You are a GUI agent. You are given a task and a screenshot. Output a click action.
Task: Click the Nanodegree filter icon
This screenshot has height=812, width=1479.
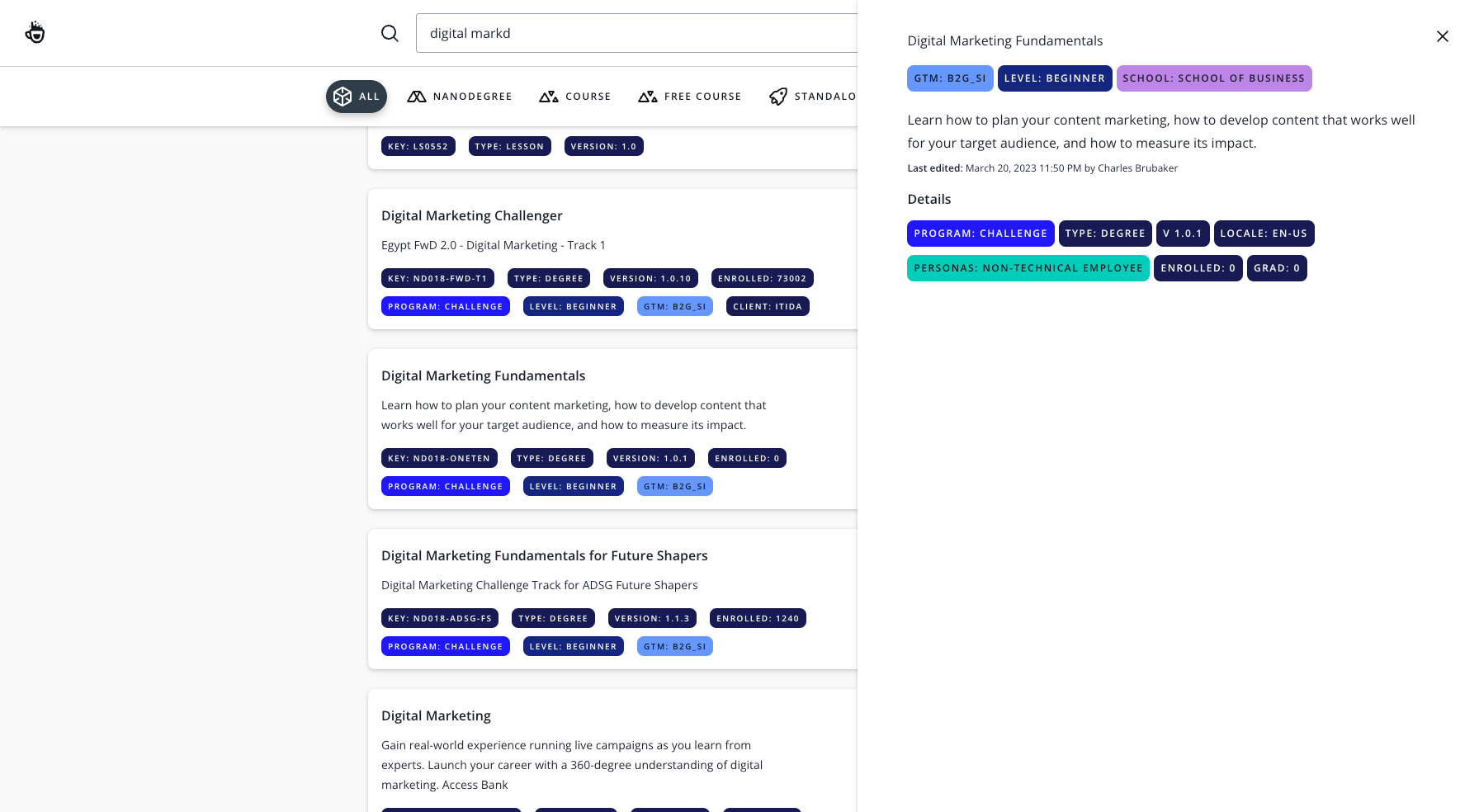(417, 97)
